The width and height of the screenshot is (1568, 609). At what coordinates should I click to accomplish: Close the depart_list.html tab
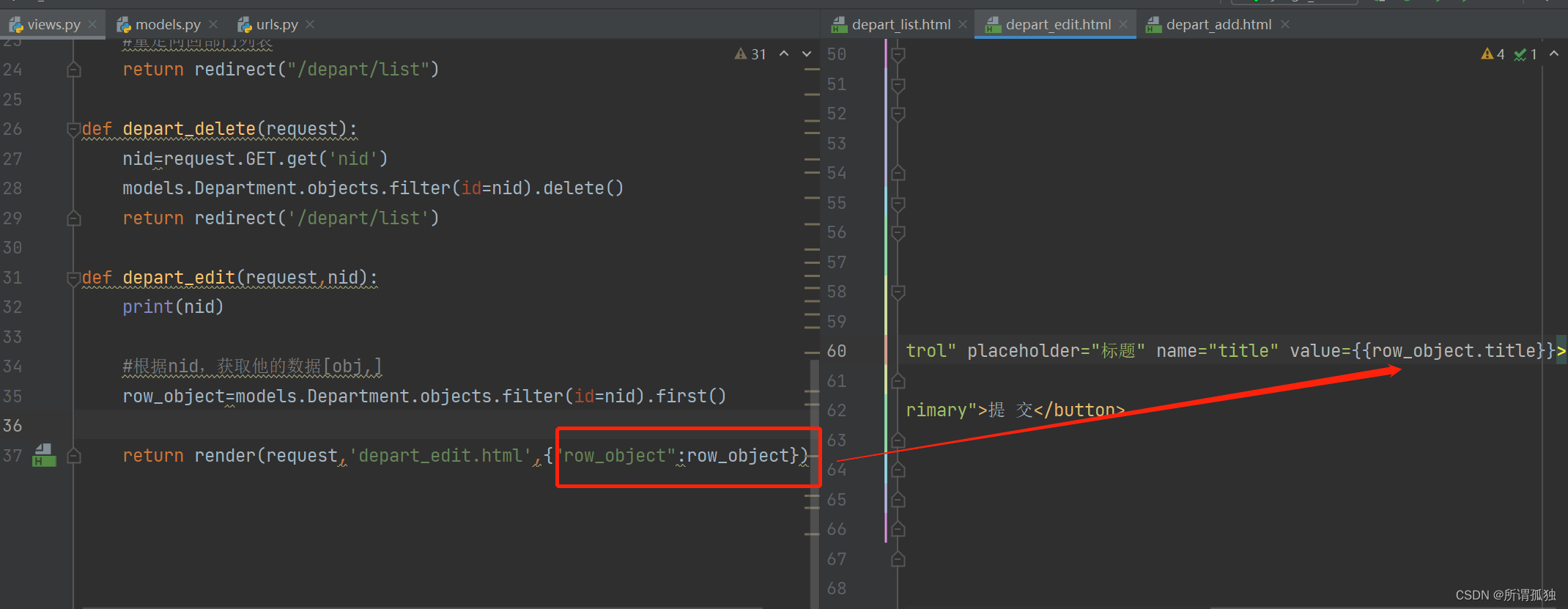tap(963, 24)
